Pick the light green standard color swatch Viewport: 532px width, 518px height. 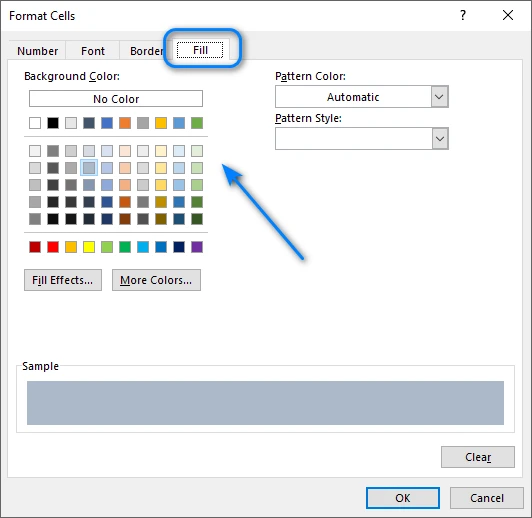pyautogui.click(x=107, y=247)
